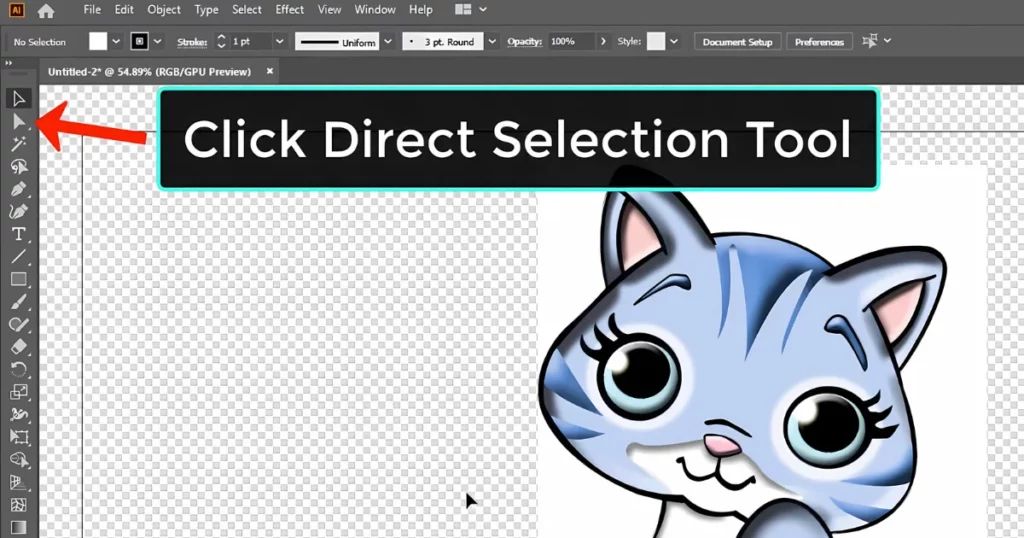Open the Help menu
The image size is (1024, 538).
click(x=421, y=10)
